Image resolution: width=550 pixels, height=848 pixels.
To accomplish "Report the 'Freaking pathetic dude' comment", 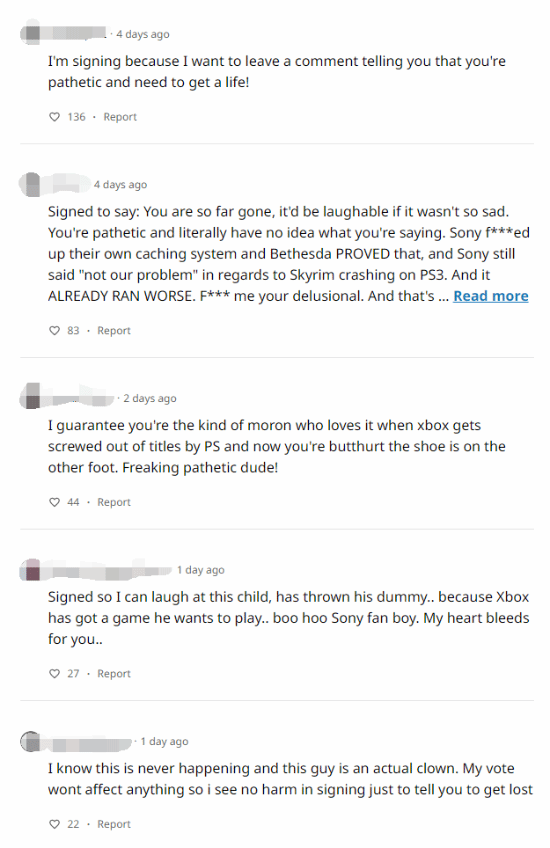I will pyautogui.click(x=114, y=502).
